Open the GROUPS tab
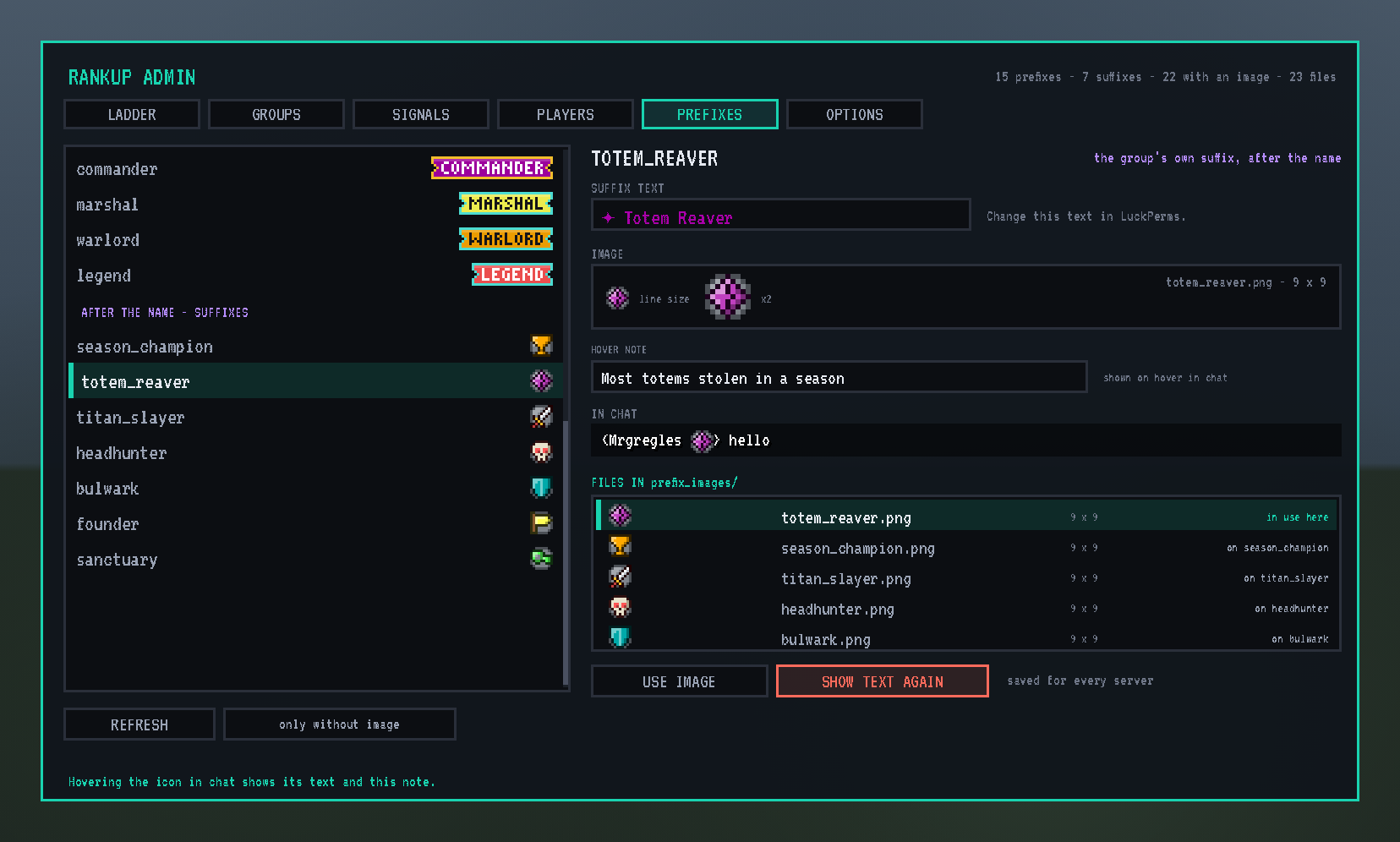The height and width of the screenshot is (842, 1400). pos(276,114)
